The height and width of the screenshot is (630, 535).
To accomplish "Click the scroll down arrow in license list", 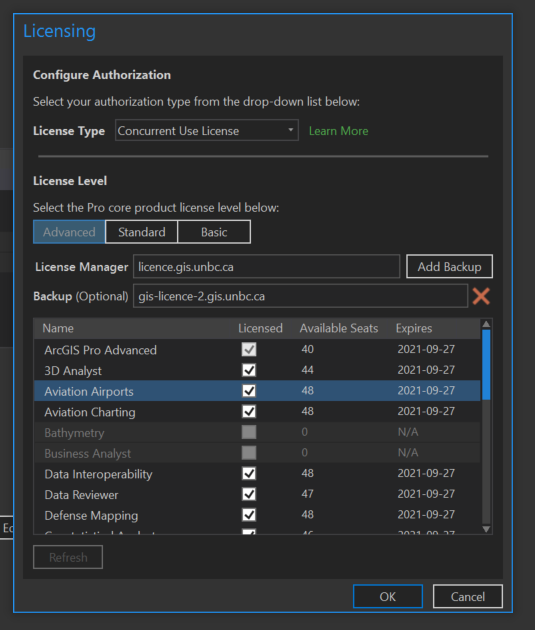I will click(486, 529).
